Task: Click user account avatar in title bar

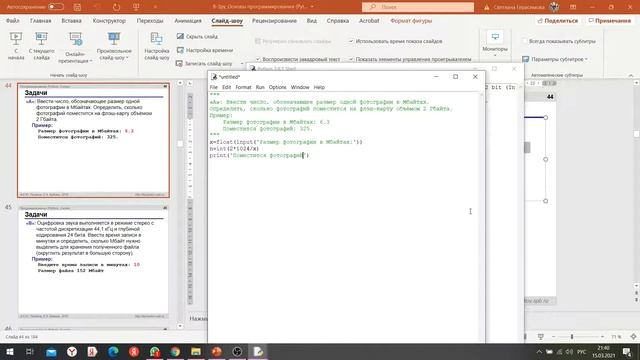Action: tap(554, 7)
